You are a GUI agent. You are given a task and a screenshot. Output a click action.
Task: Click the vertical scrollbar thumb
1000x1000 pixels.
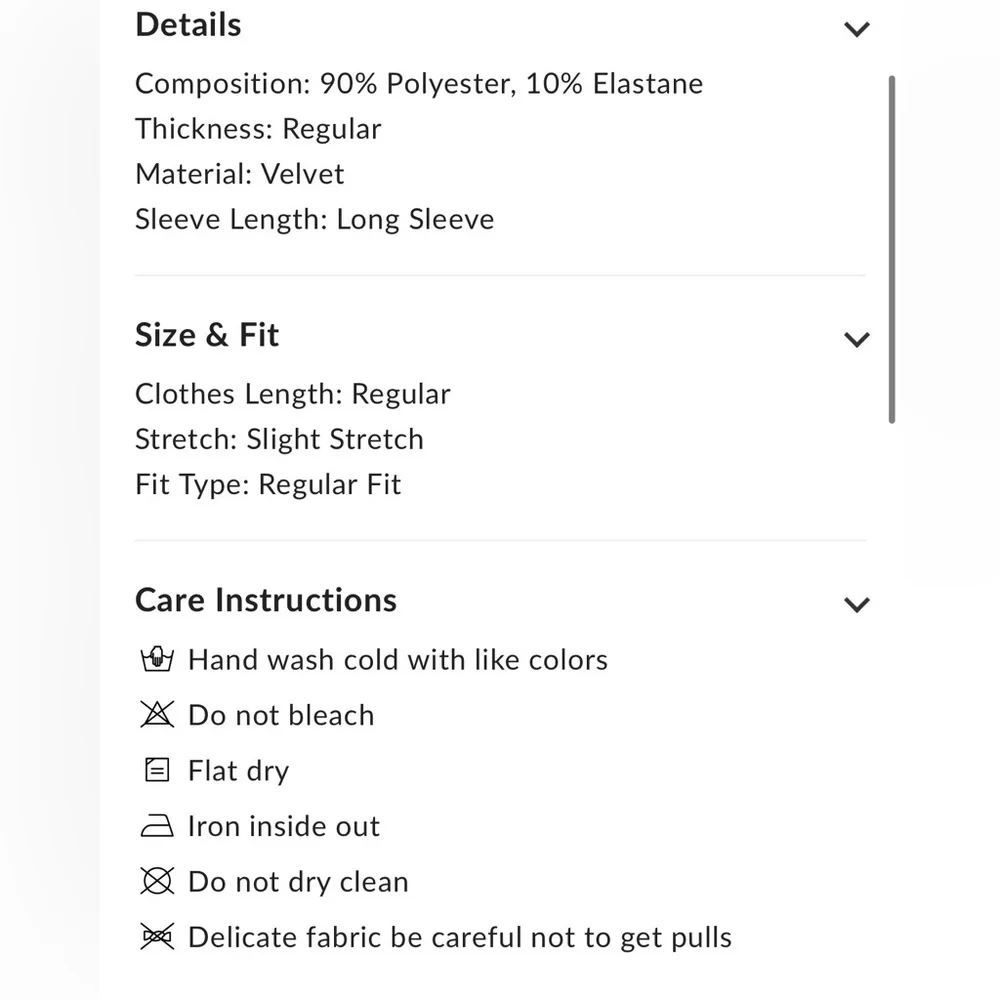[x=891, y=250]
